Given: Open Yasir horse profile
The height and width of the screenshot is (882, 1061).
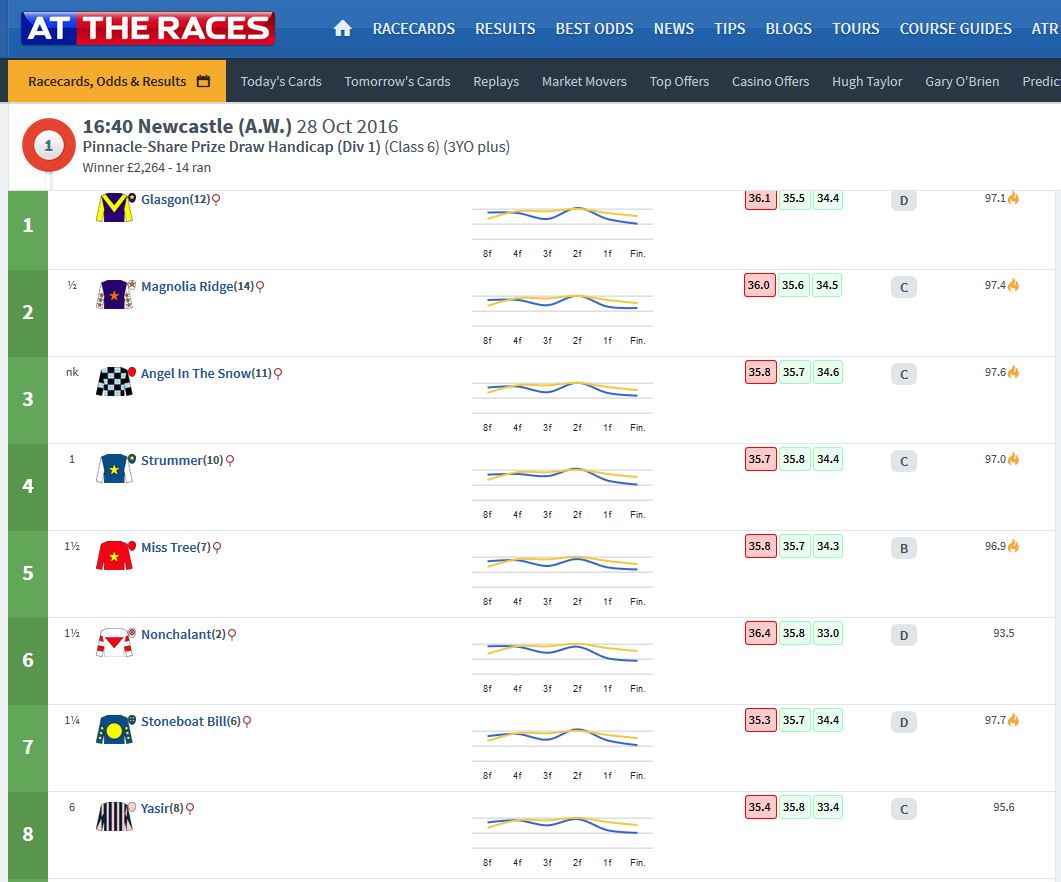Looking at the screenshot, I should [155, 808].
